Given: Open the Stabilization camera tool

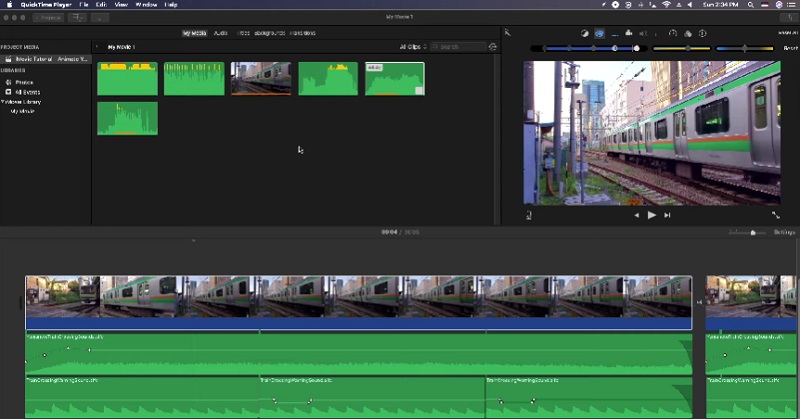Looking at the screenshot, I should [x=629, y=33].
